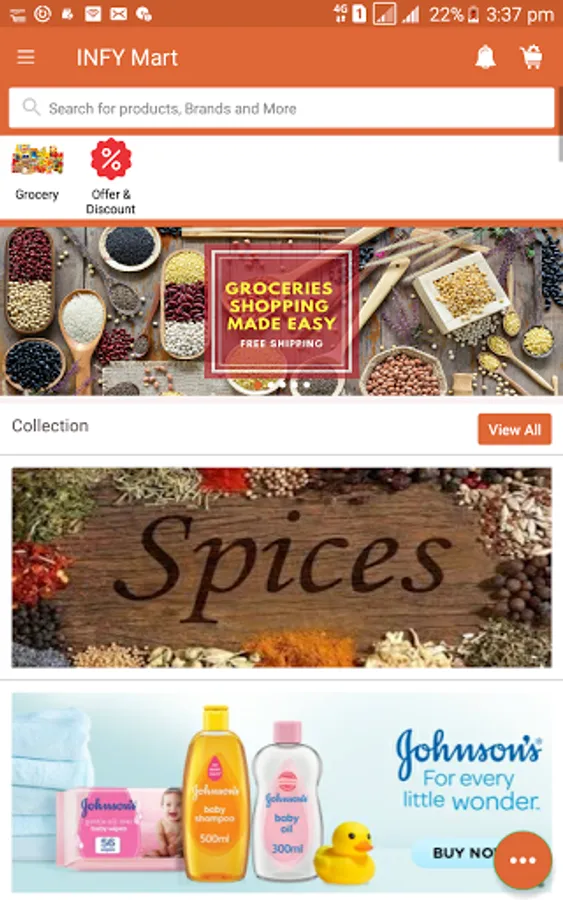Viewport: 563px width, 900px height.
Task: Open the Grocery category icon
Action: [37, 159]
